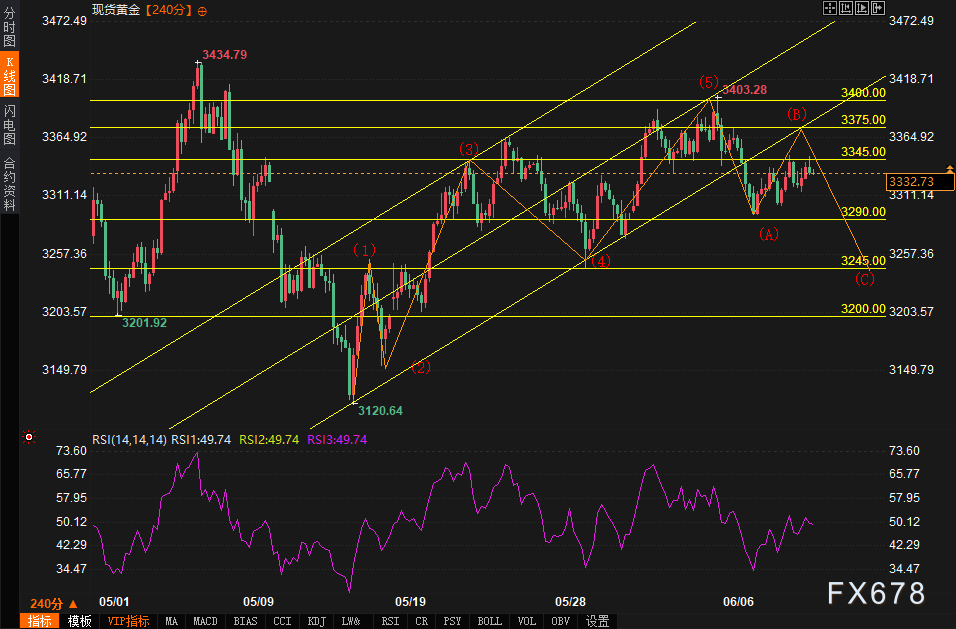Click the jump-to-start chart icon
This screenshot has width=956, height=629.
click(846, 9)
